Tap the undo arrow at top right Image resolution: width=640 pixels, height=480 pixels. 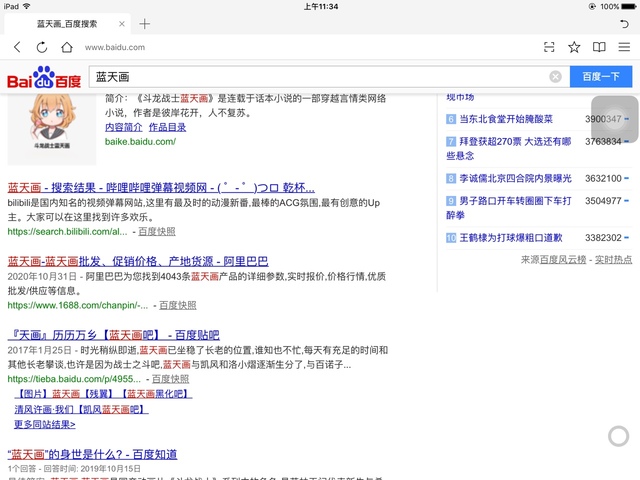coord(625,23)
